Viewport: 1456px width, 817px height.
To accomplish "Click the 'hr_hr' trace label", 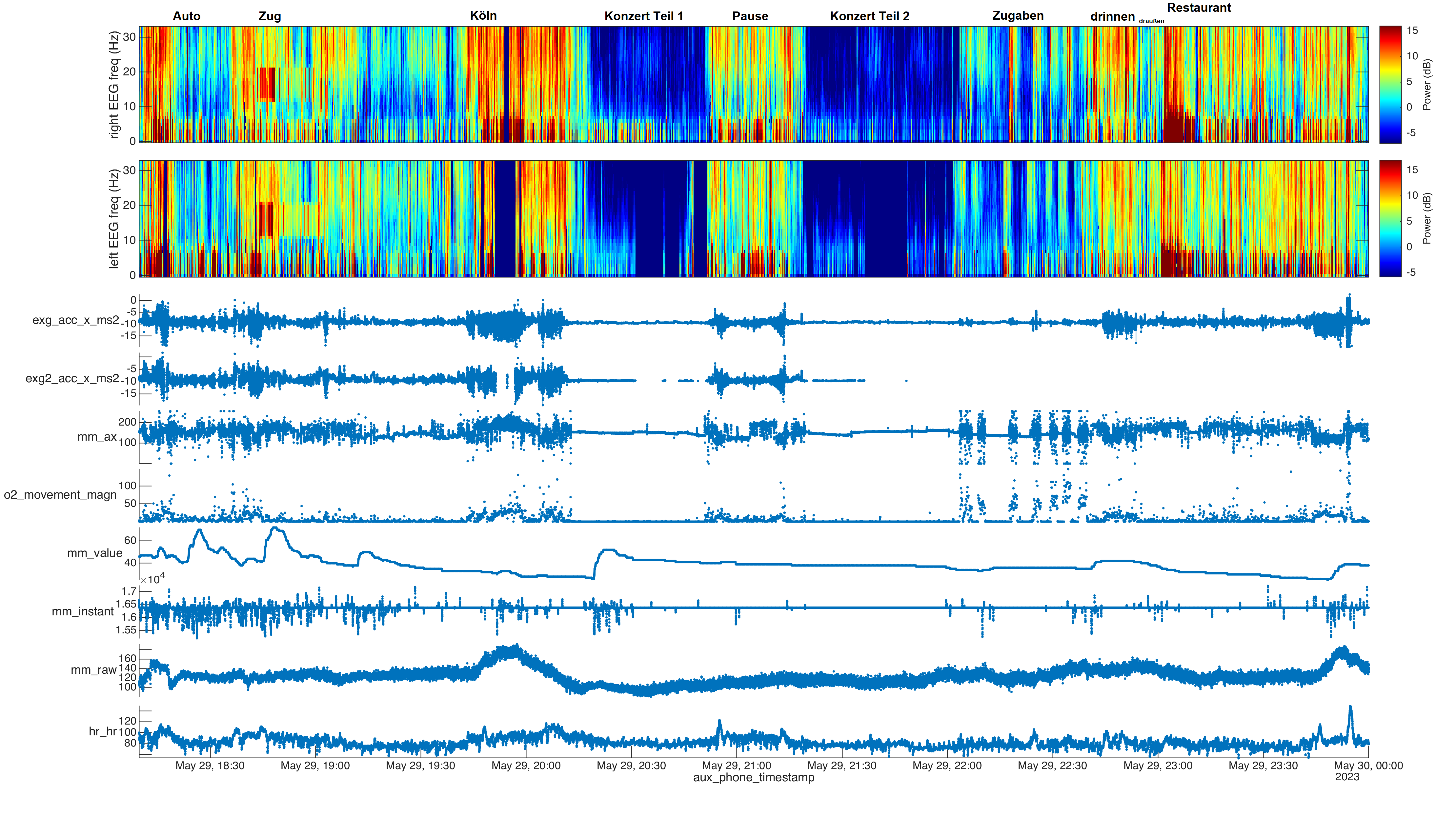I will (102, 732).
